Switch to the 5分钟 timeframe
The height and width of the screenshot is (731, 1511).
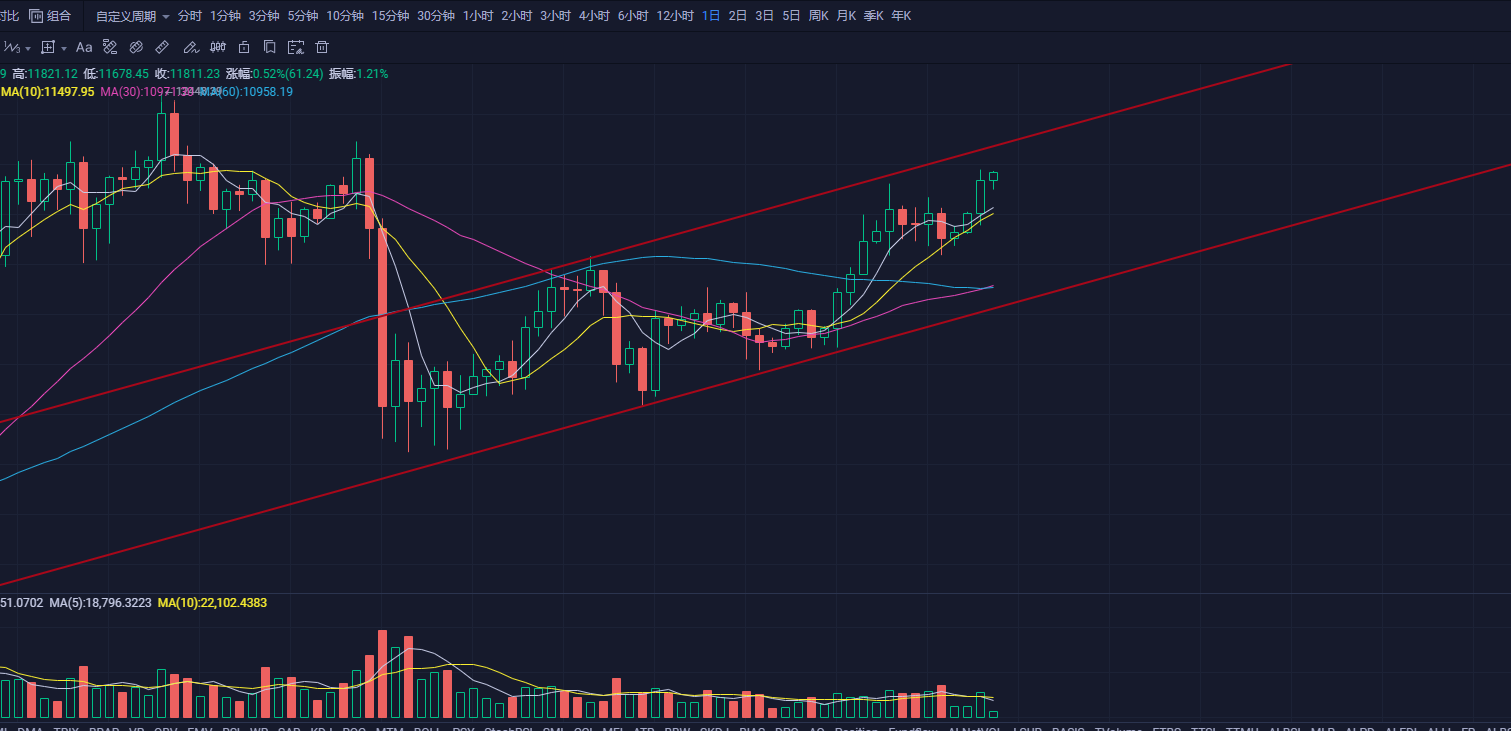point(302,16)
